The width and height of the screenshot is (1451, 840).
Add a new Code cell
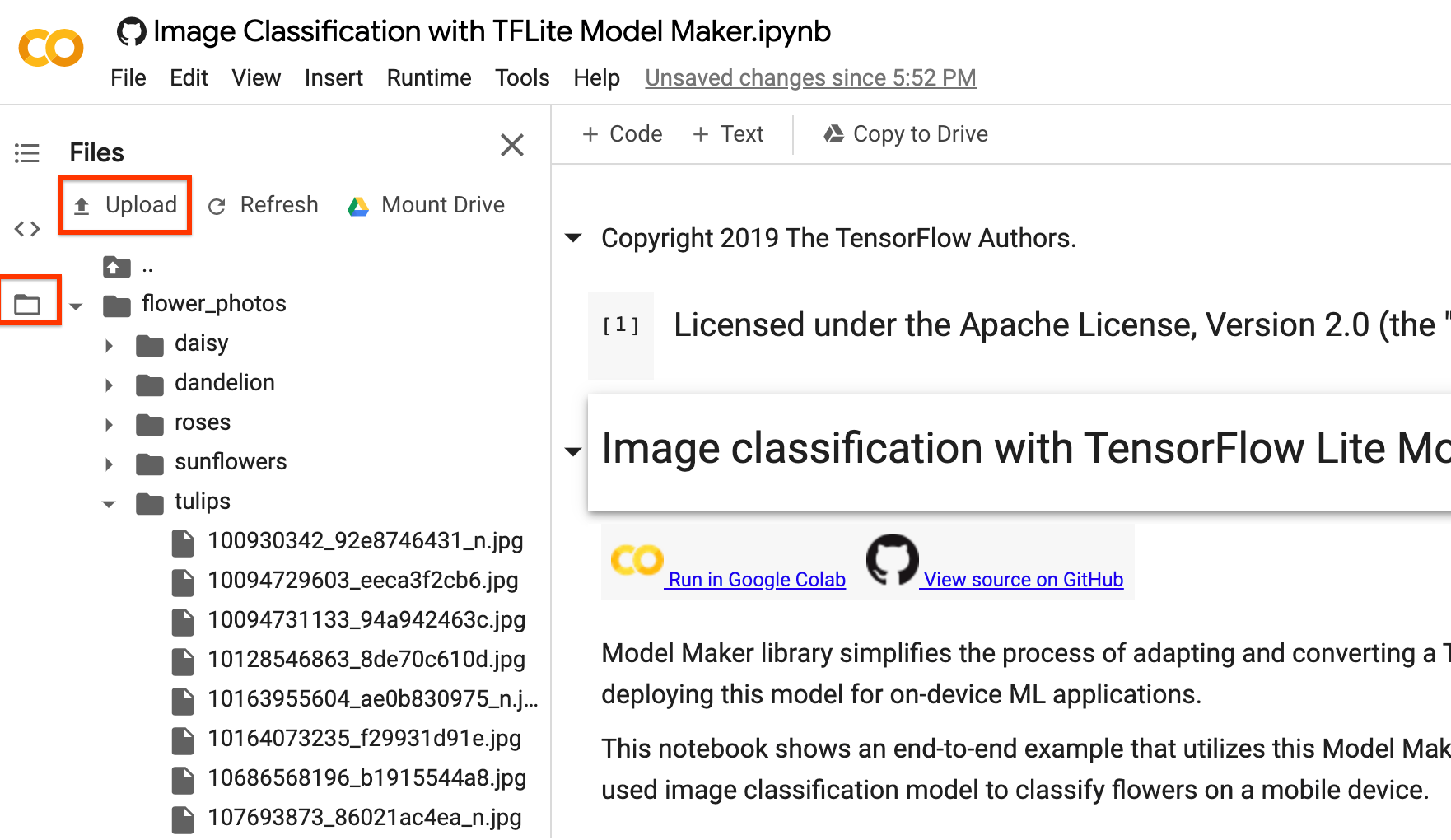click(x=622, y=134)
